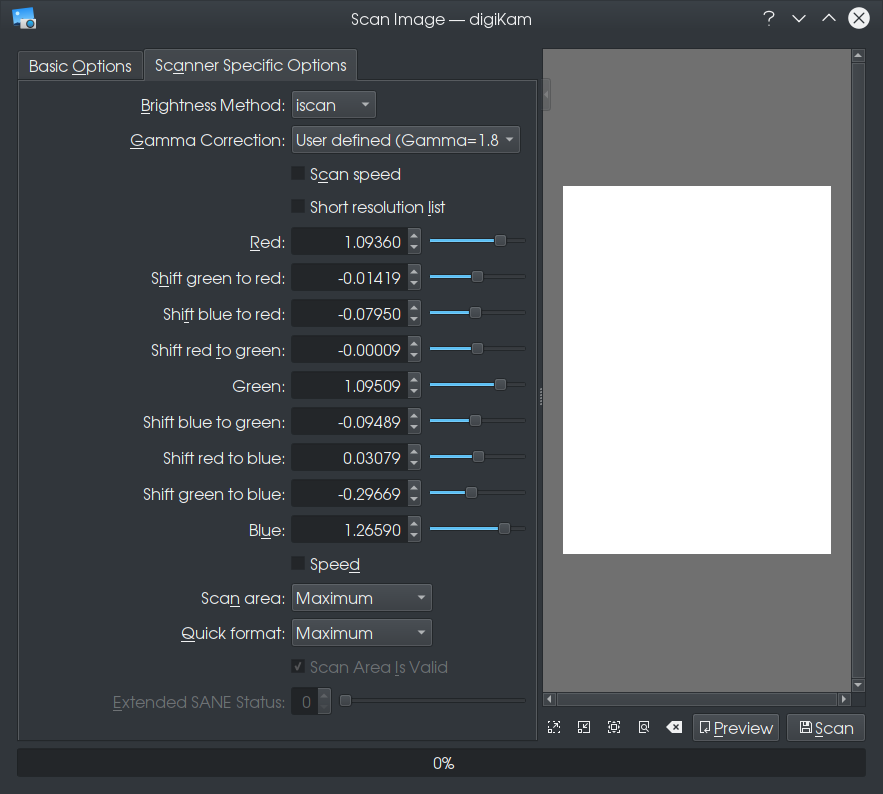Viewport: 883px width, 794px height.
Task: Click the preview horizontal scrollbar right arrow
Action: point(844,699)
